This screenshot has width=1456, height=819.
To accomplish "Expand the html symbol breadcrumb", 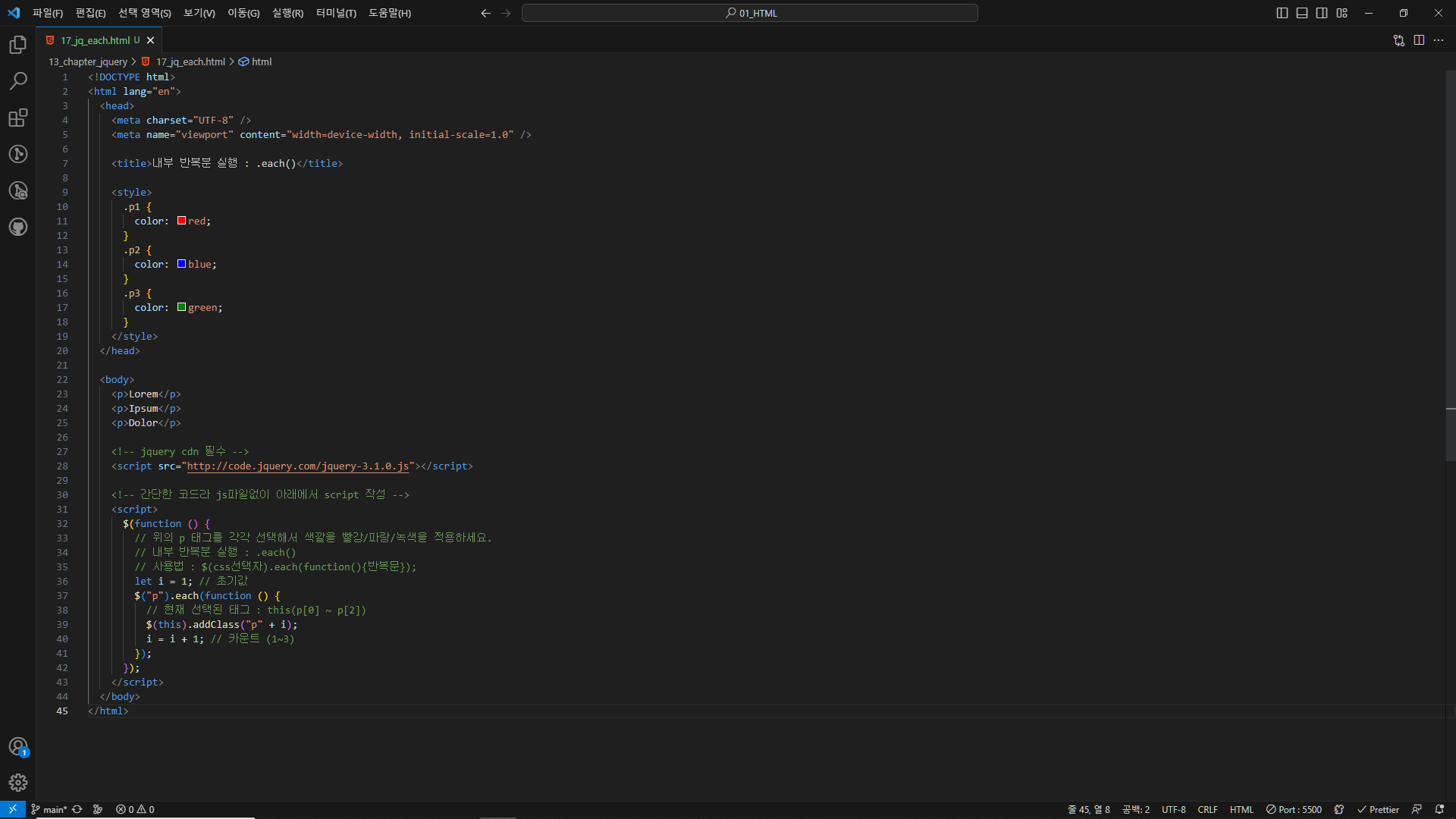I will (x=261, y=61).
